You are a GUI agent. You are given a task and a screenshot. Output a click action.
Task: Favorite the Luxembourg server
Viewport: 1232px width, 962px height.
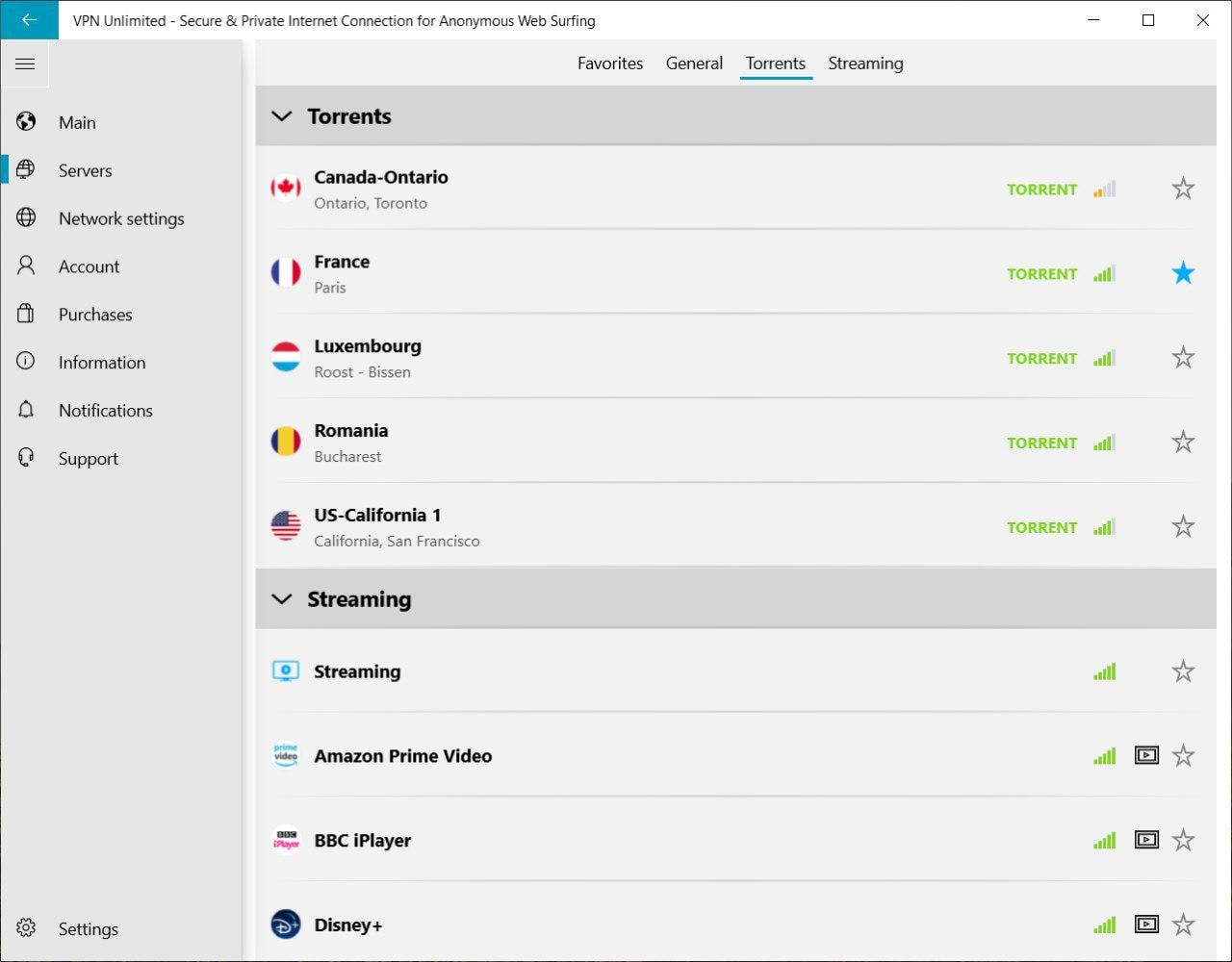tap(1183, 358)
